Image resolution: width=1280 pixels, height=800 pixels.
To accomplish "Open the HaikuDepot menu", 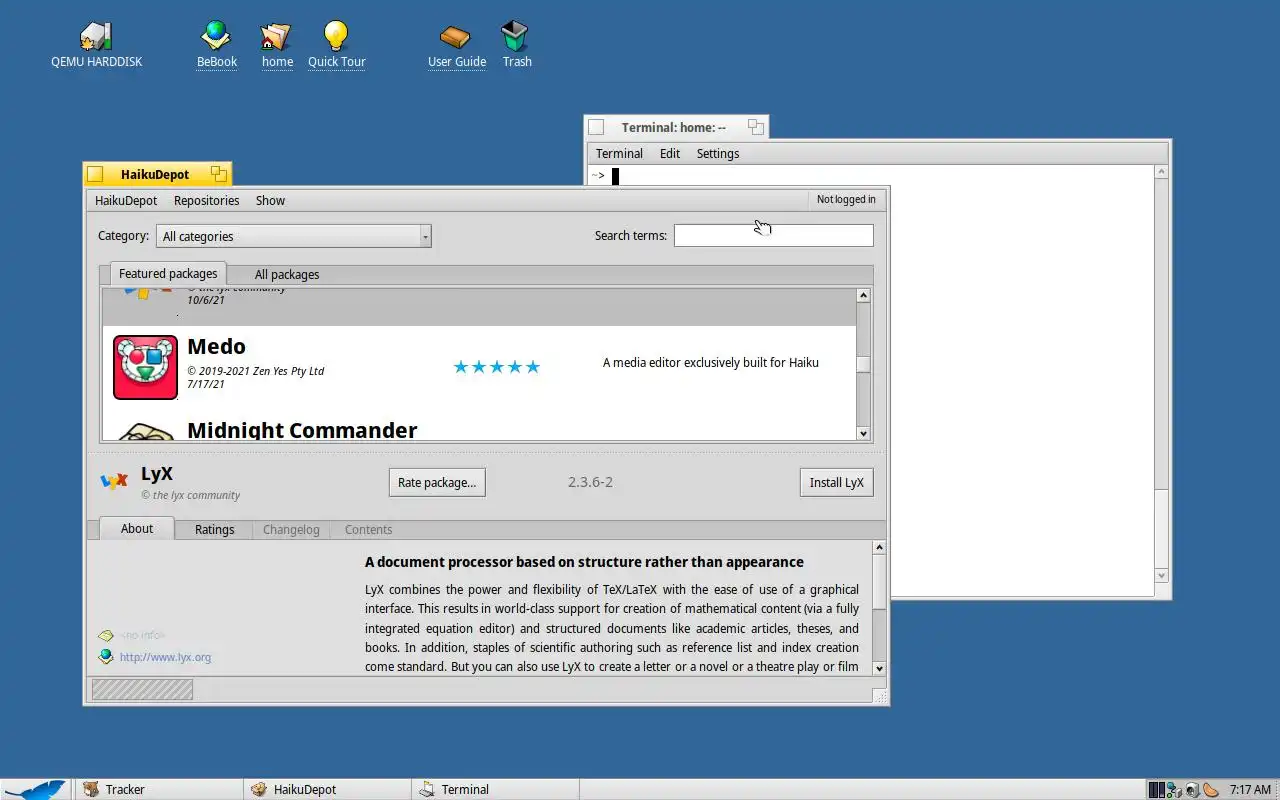I will pyautogui.click(x=126, y=200).
